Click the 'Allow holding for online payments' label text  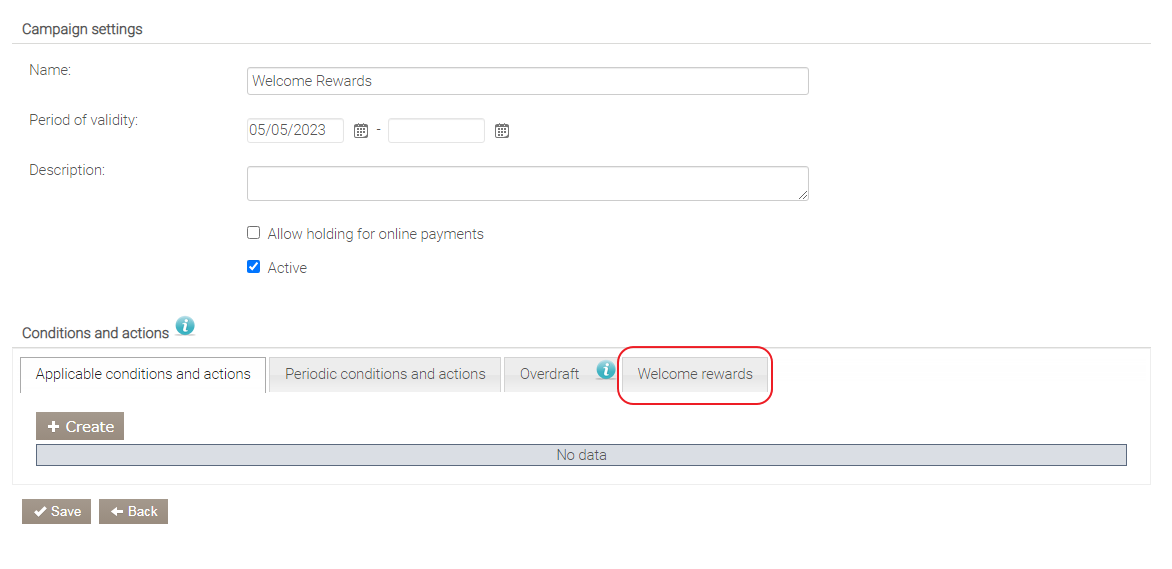(x=375, y=234)
